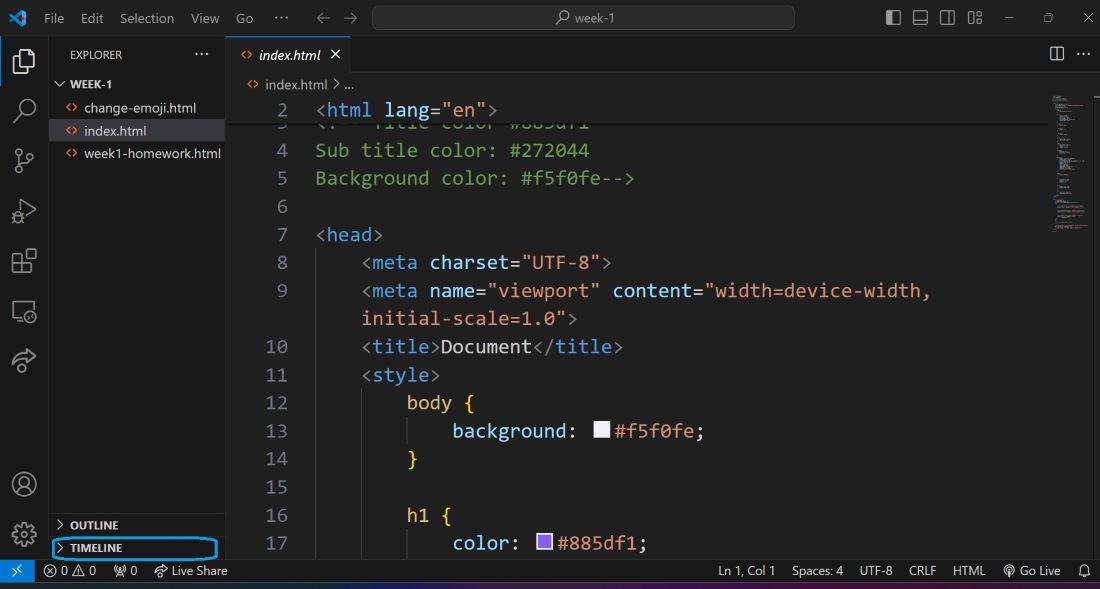Viewport: 1100px width, 589px height.
Task: Toggle secondary side bar layout button
Action: (948, 18)
